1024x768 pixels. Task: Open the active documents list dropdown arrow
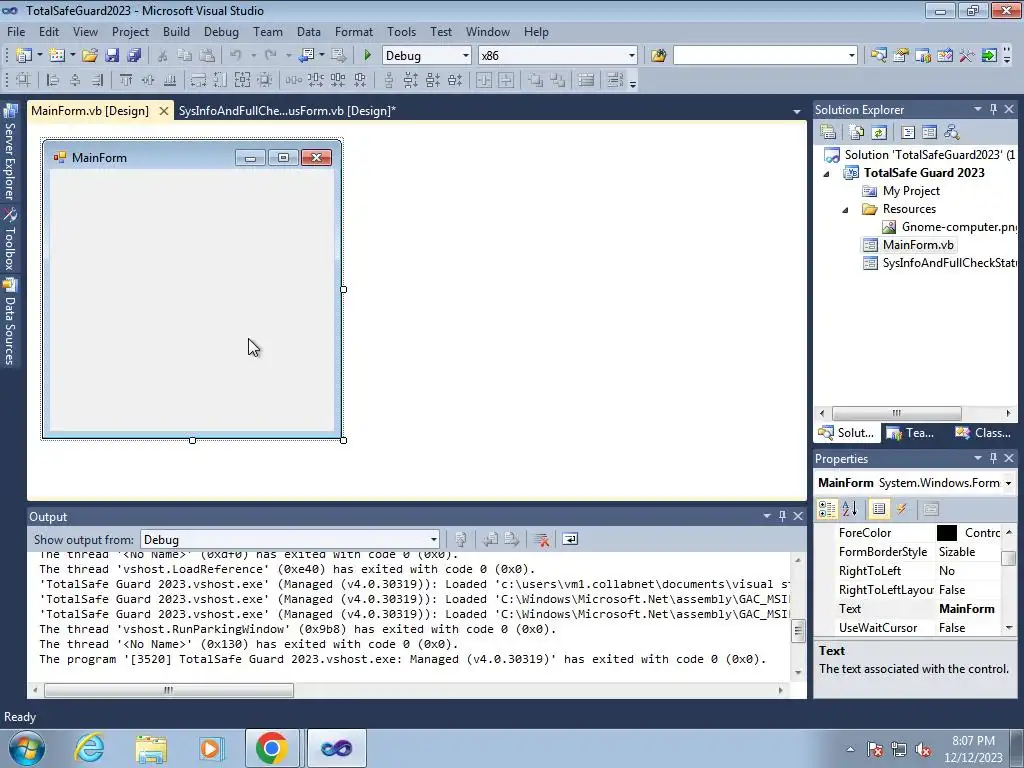797,112
